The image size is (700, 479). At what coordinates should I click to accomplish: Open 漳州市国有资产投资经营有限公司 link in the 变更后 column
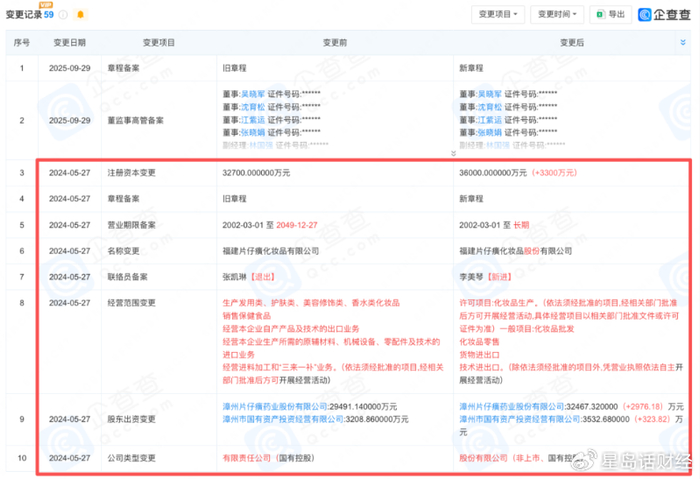[x=520, y=419]
